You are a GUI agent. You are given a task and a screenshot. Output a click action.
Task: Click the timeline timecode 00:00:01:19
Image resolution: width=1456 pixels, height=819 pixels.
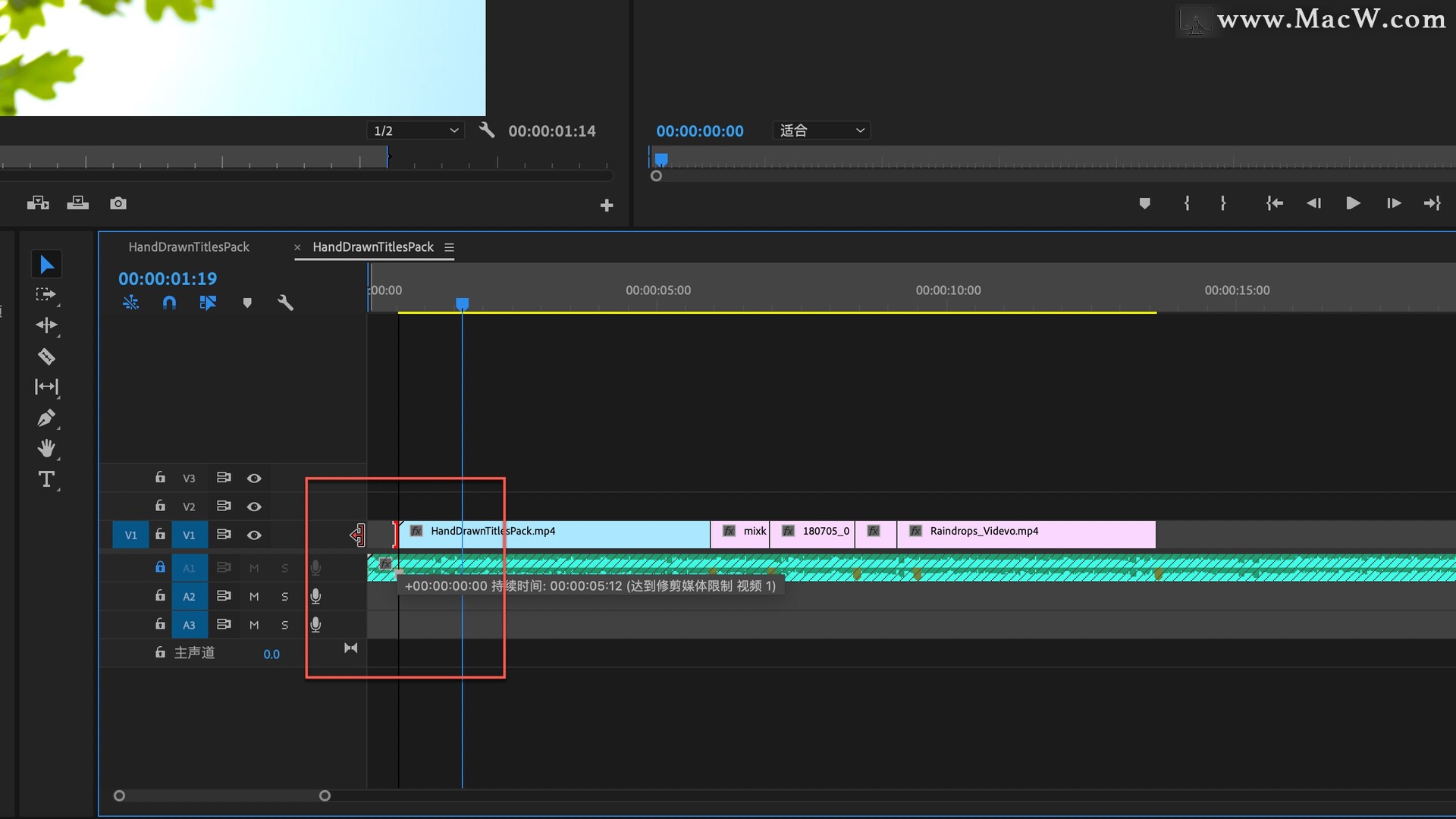click(x=168, y=278)
